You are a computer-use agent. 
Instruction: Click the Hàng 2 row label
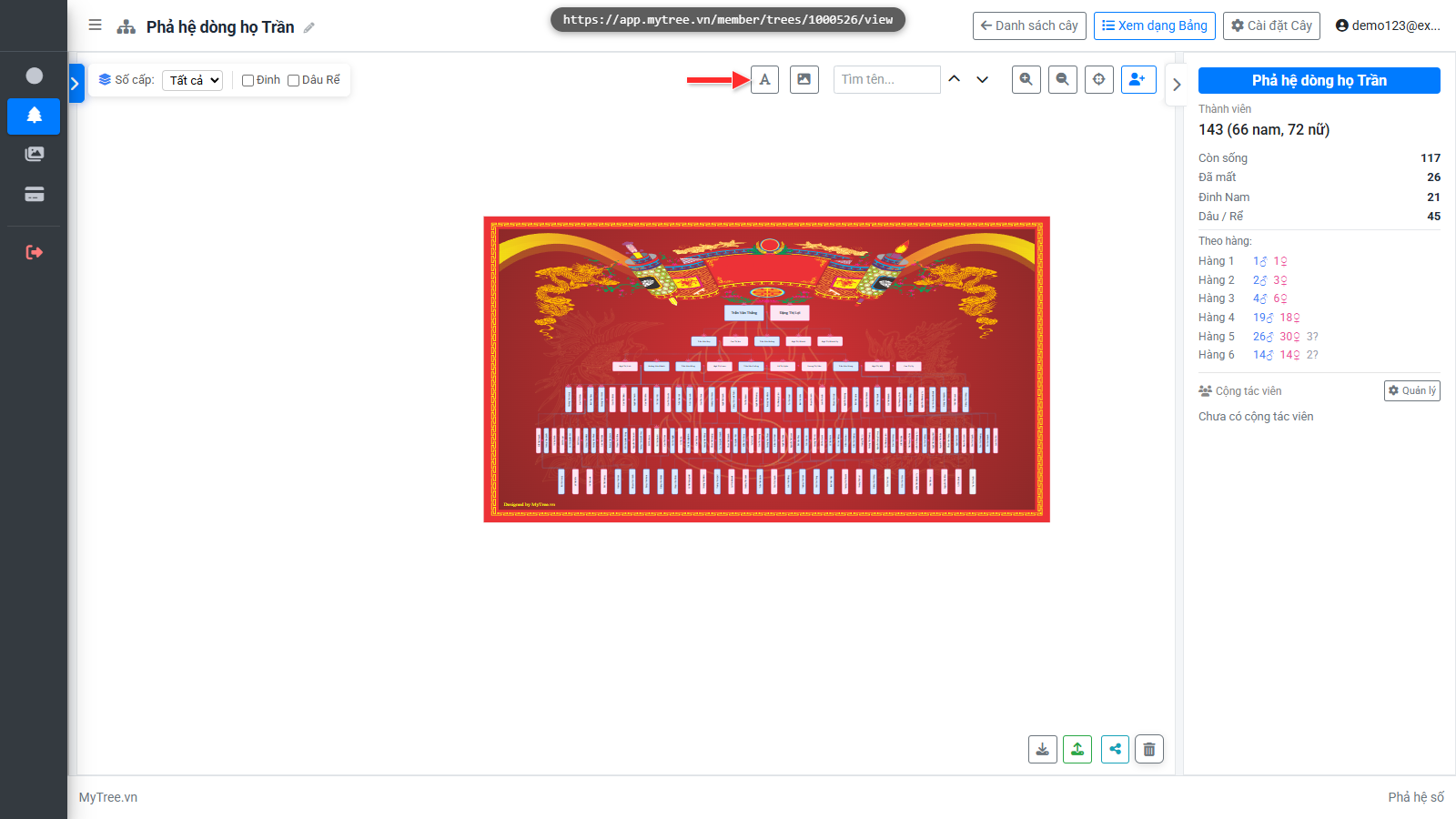(1216, 280)
